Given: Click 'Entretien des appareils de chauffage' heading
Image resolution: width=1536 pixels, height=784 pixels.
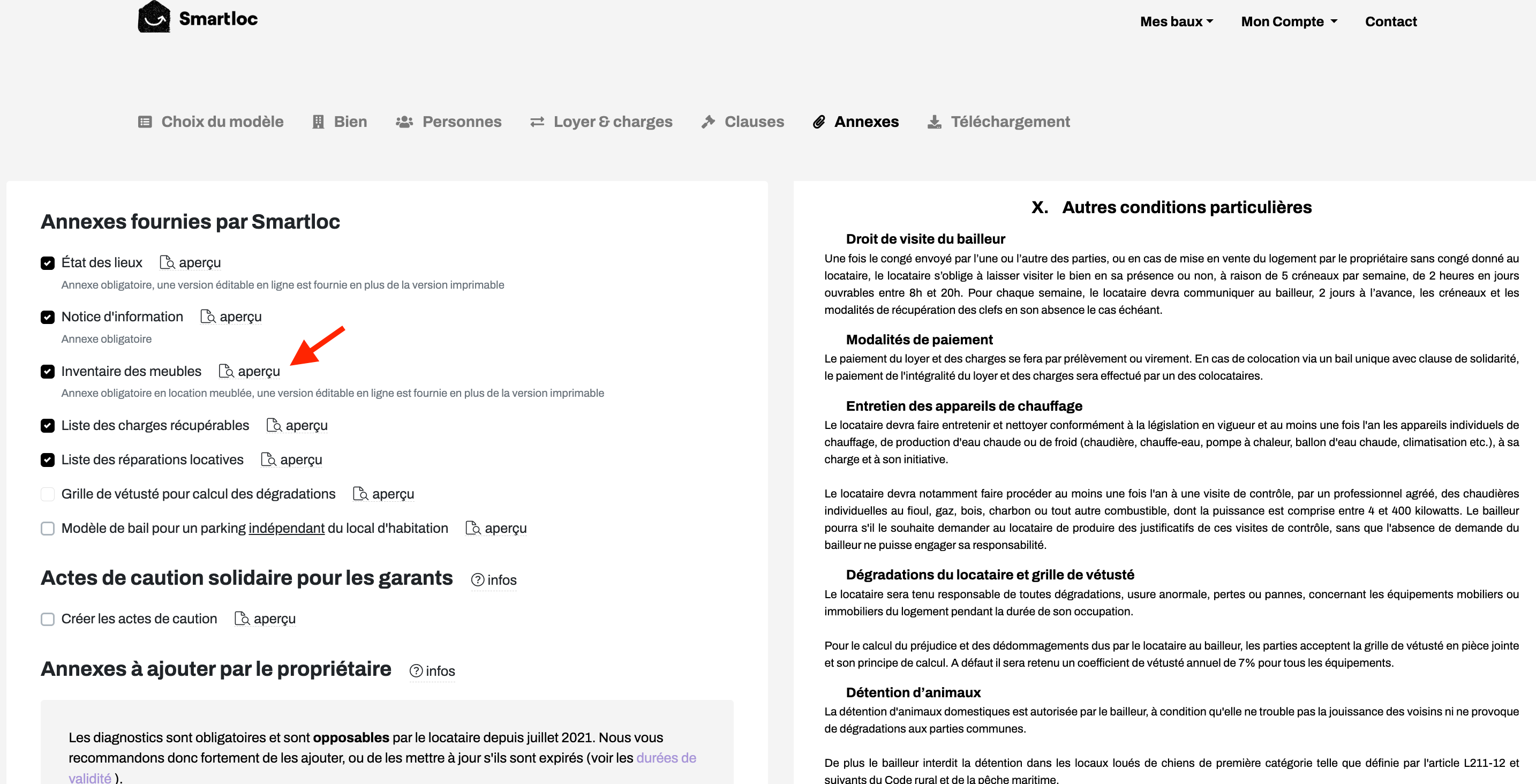Looking at the screenshot, I should click(964, 406).
